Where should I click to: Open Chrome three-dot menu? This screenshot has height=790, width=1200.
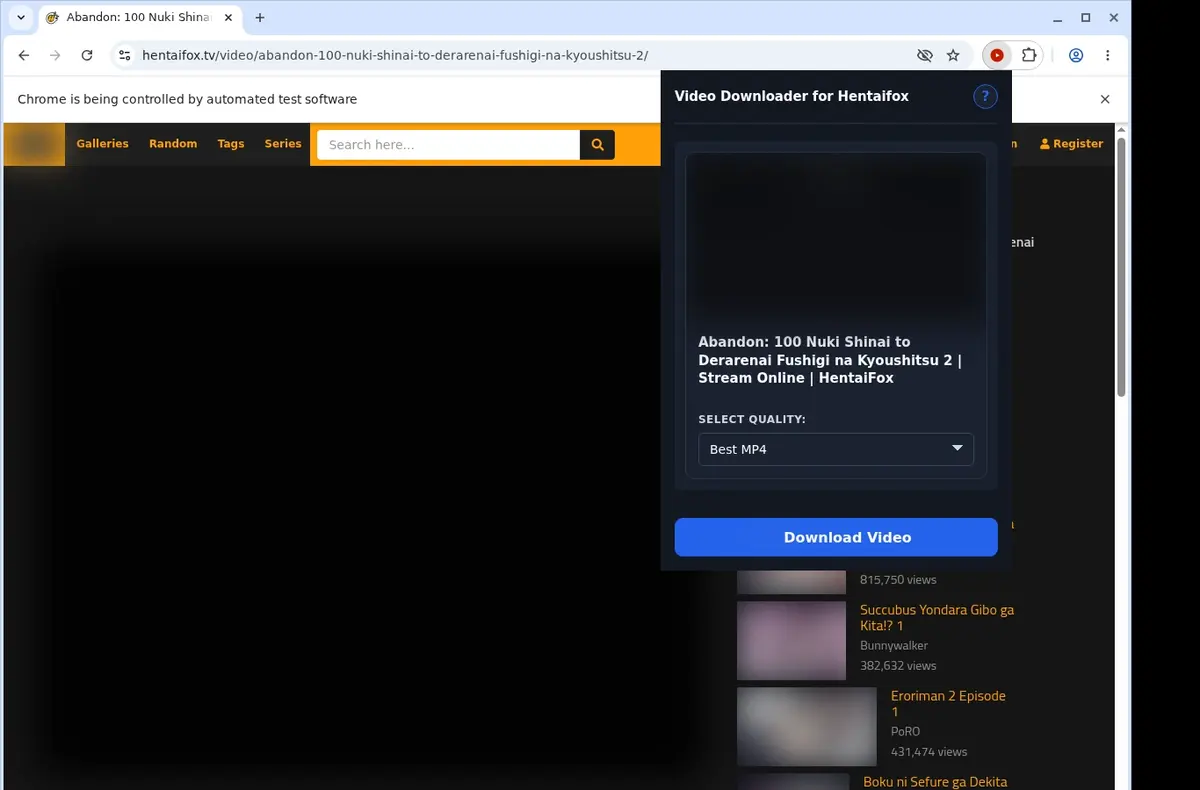tap(1107, 56)
